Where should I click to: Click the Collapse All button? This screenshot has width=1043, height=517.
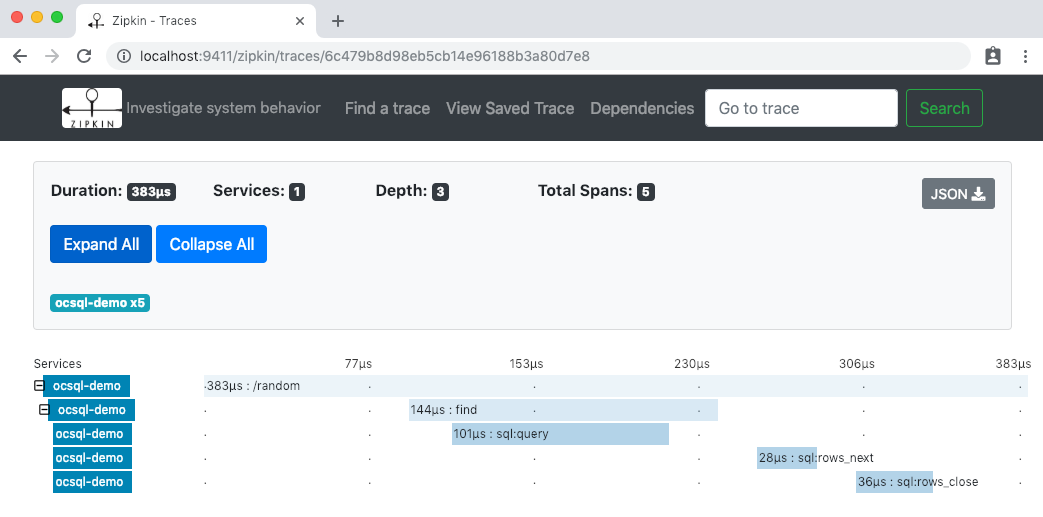click(212, 244)
